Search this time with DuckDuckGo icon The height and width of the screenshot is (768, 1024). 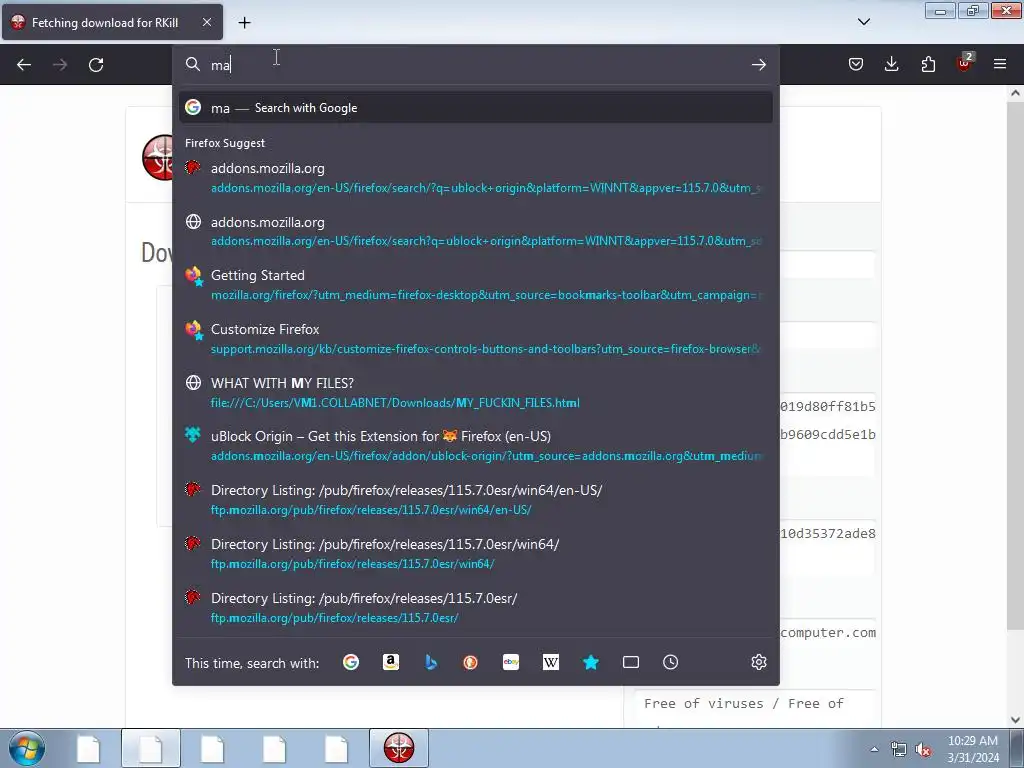coord(471,662)
